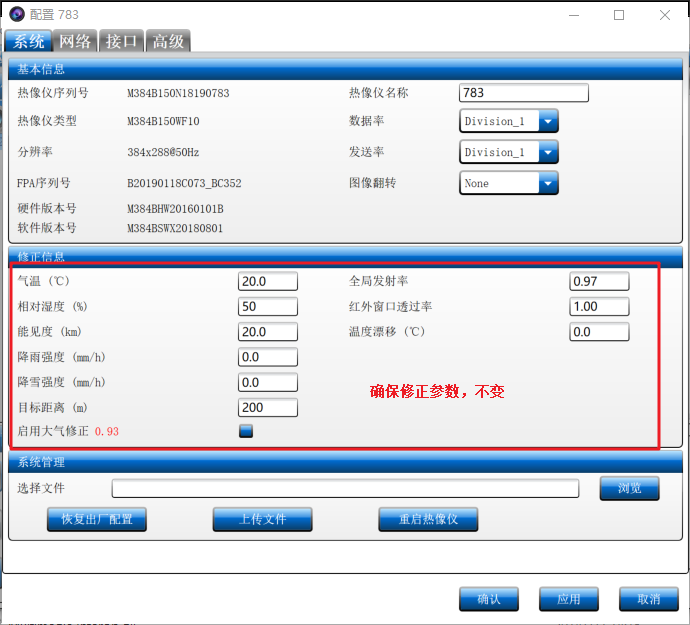Click the 应用 button

568,599
